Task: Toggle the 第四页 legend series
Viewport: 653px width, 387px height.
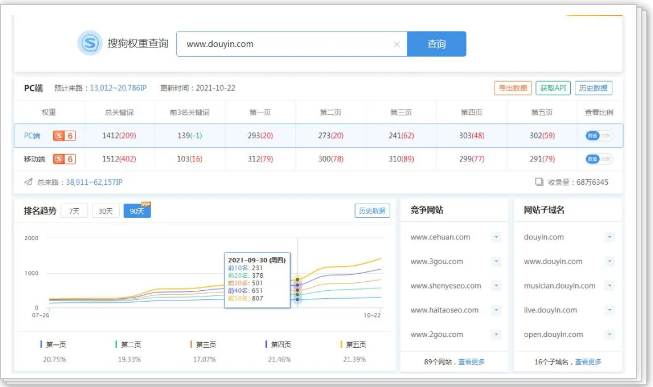Action: click(278, 345)
